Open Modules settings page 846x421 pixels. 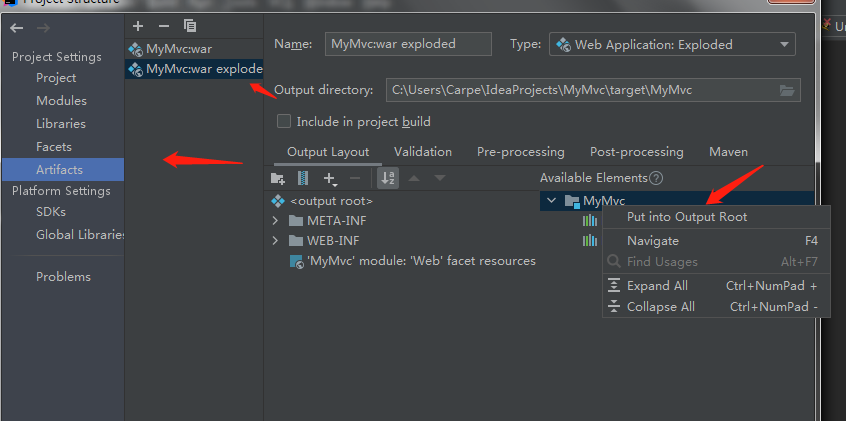(x=62, y=101)
